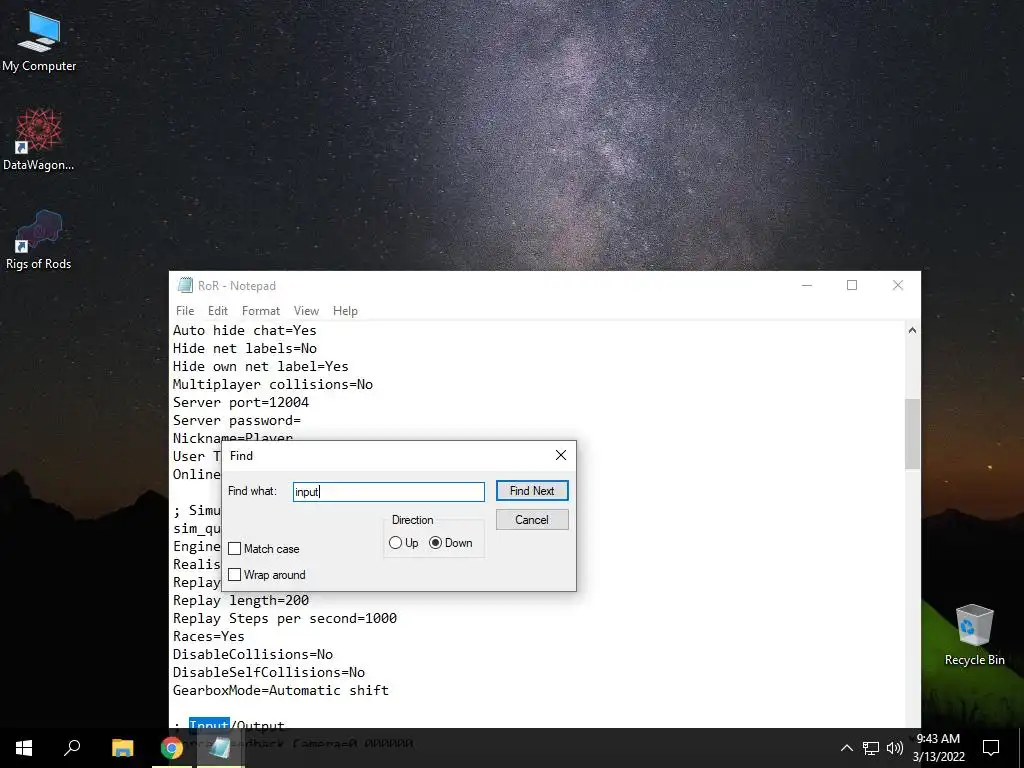Open the Format menu in Notepad
1024x768 pixels.
[x=261, y=311]
